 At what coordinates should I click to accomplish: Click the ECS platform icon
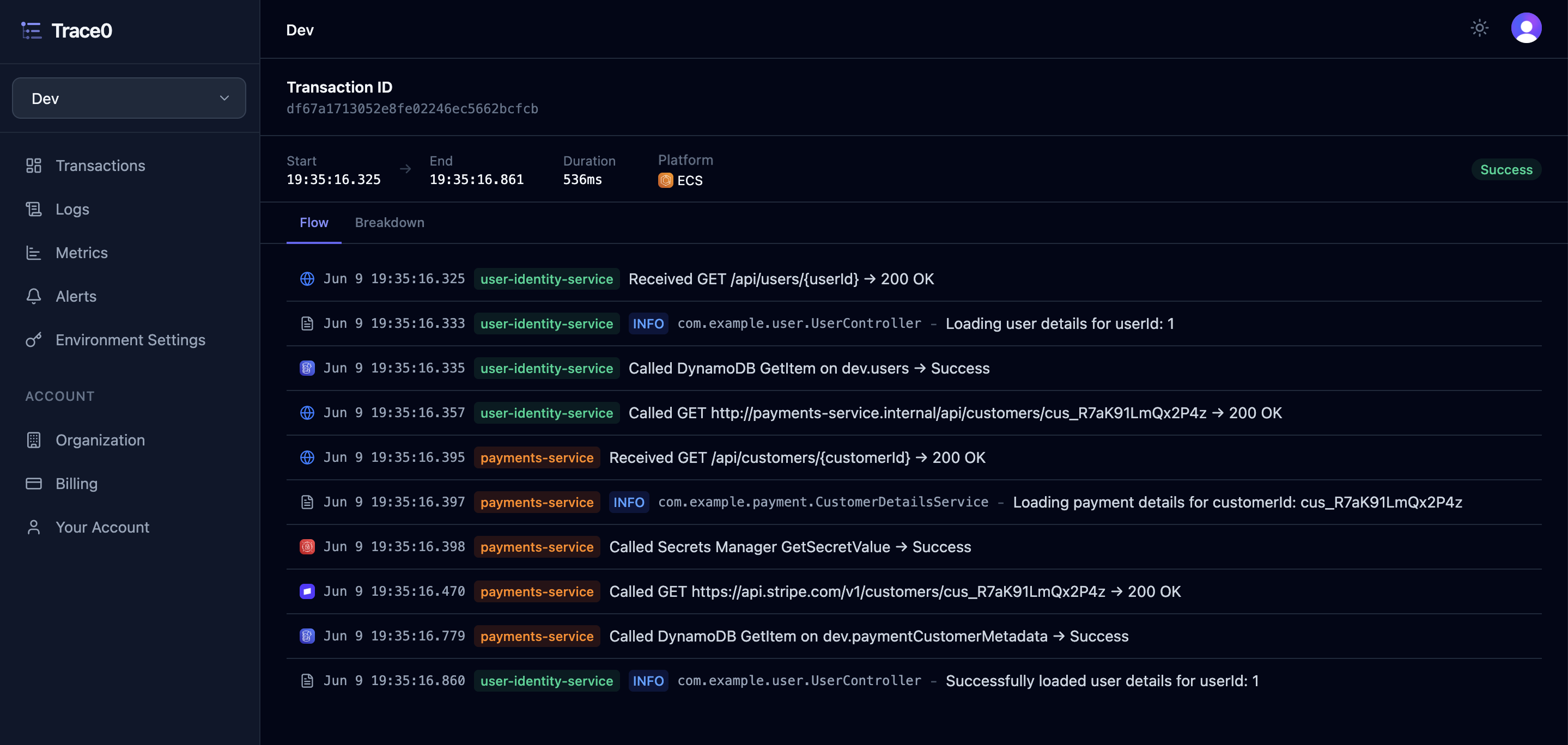(665, 180)
